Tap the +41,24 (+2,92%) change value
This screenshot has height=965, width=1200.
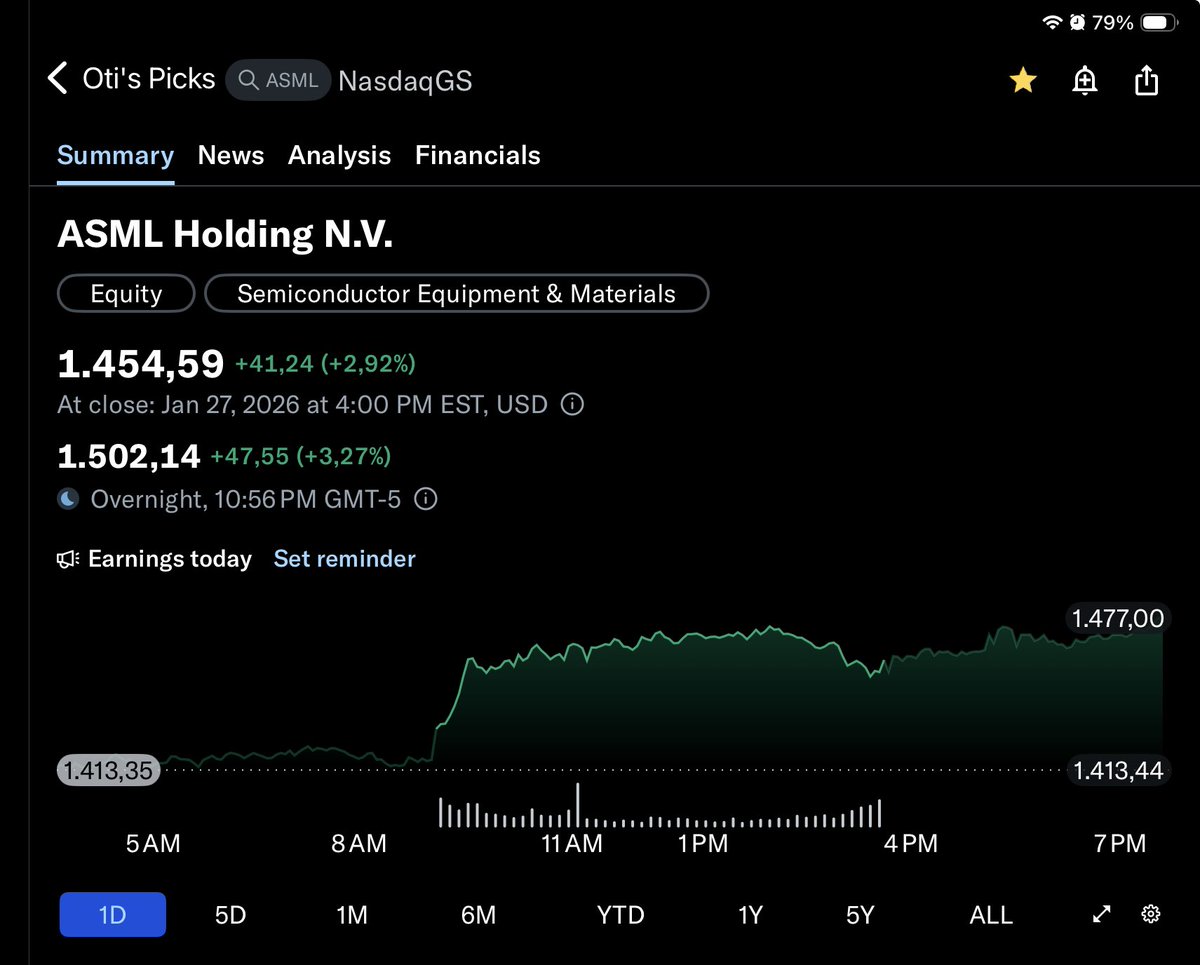[325, 365]
